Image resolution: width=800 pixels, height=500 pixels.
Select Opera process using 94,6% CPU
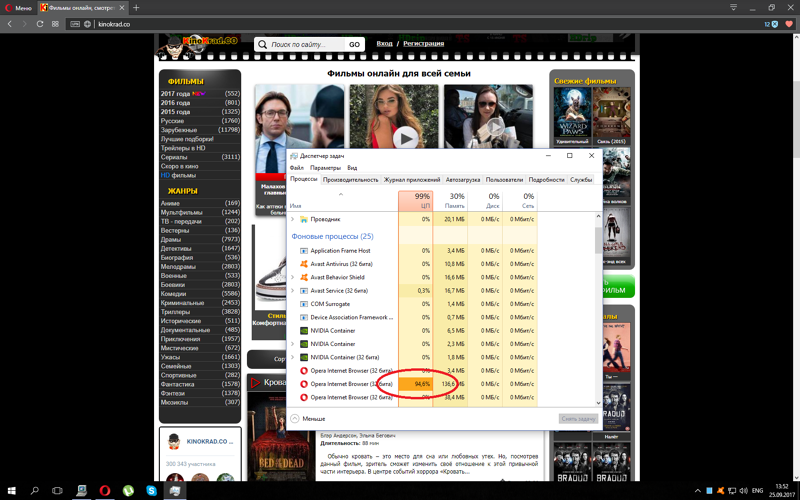coord(413,384)
